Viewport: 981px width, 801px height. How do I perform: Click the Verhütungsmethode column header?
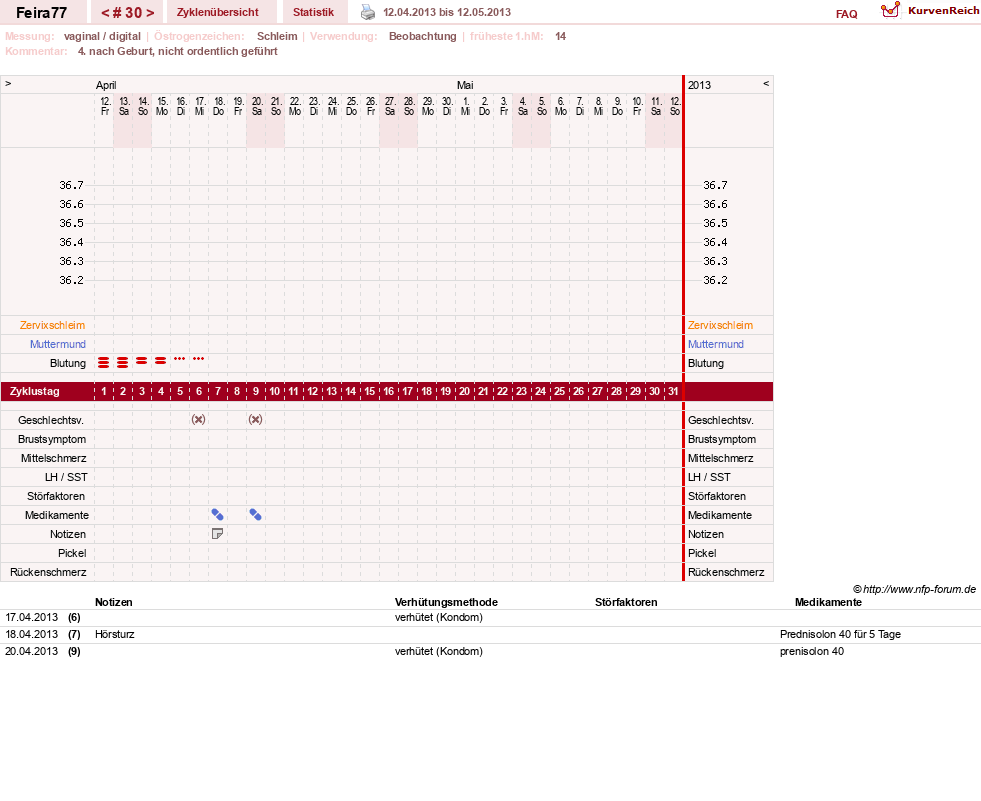point(446,602)
